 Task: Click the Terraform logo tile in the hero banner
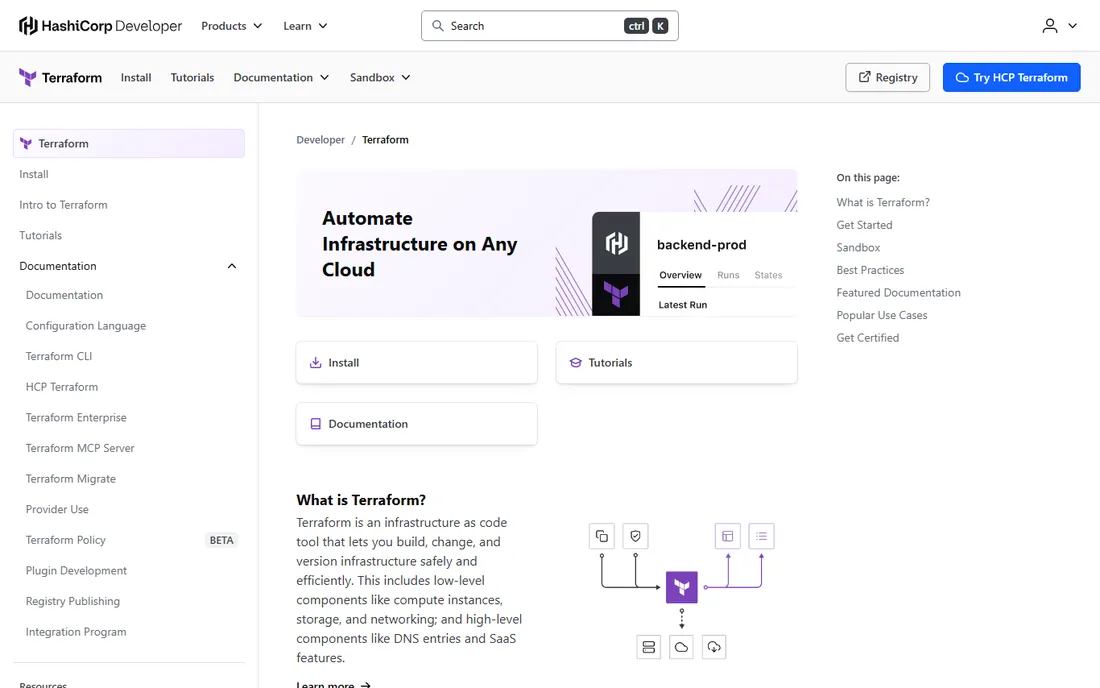tap(616, 295)
